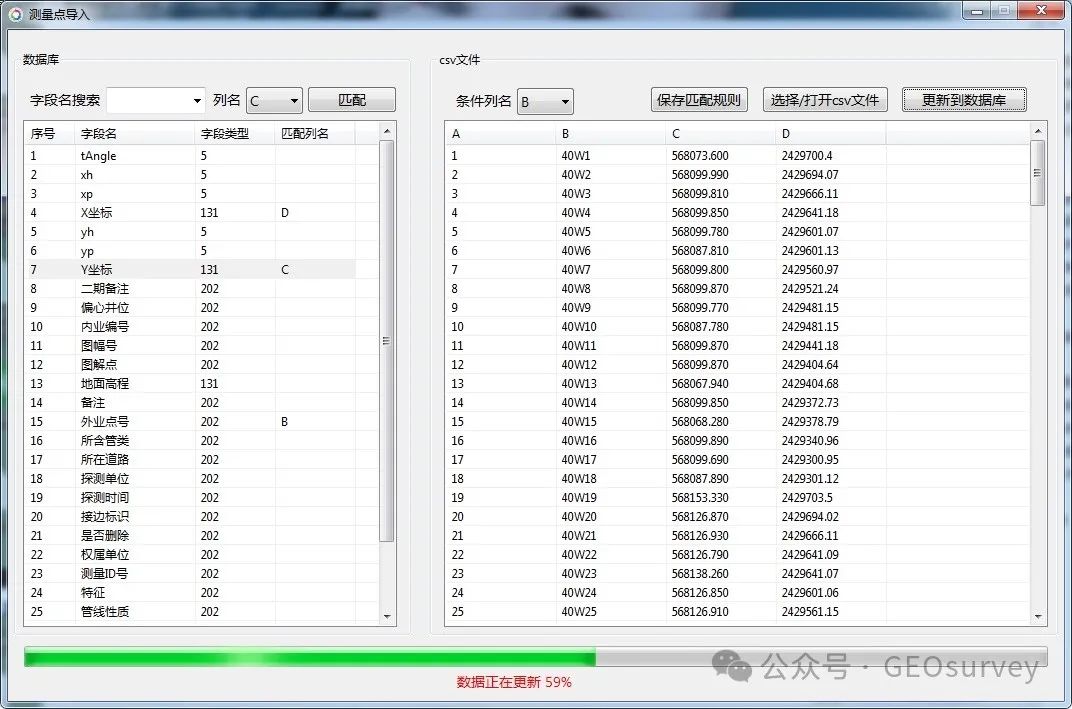1072x709 pixels.
Task: Select the 内业编号 field row
Action: (190, 327)
